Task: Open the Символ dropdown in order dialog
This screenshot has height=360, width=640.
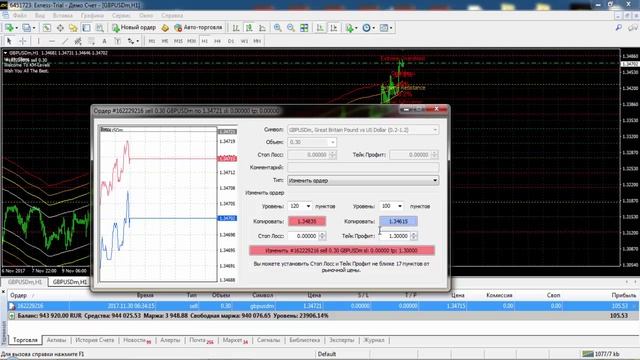Action: [x=363, y=130]
